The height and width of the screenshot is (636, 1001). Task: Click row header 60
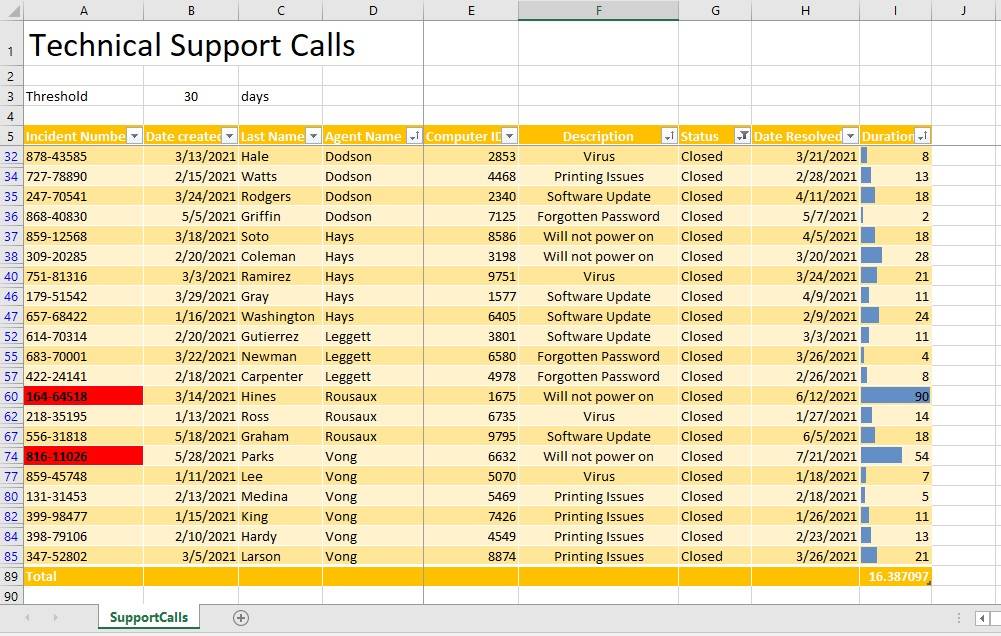[11, 397]
